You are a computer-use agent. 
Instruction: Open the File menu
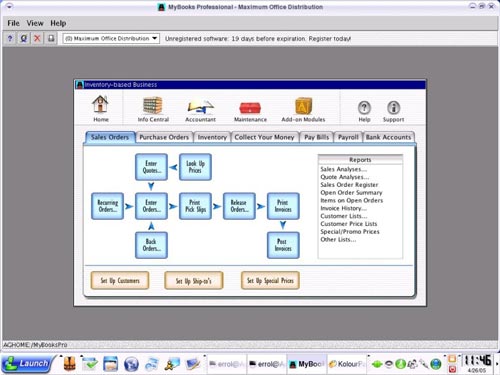tap(13, 23)
